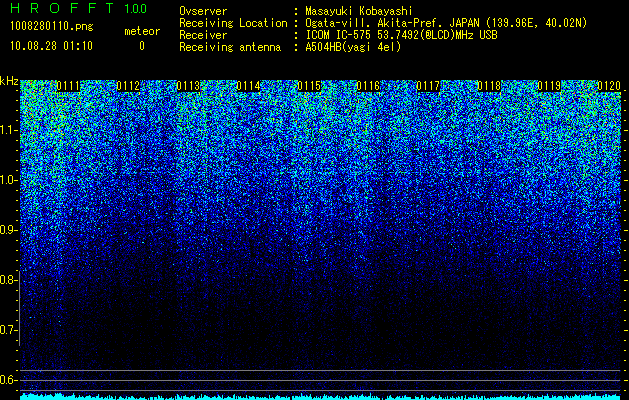Click the Receiving antenna label
This screenshot has height=400, width=629.
[x=230, y=47]
